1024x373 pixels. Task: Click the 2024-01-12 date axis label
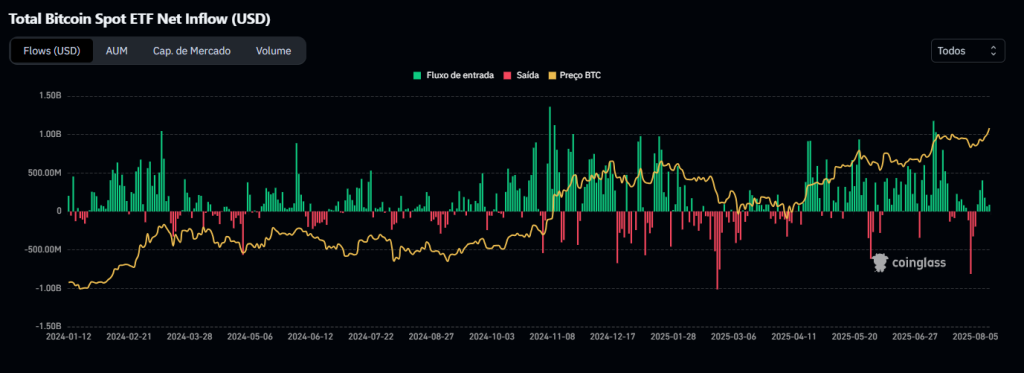[68, 337]
